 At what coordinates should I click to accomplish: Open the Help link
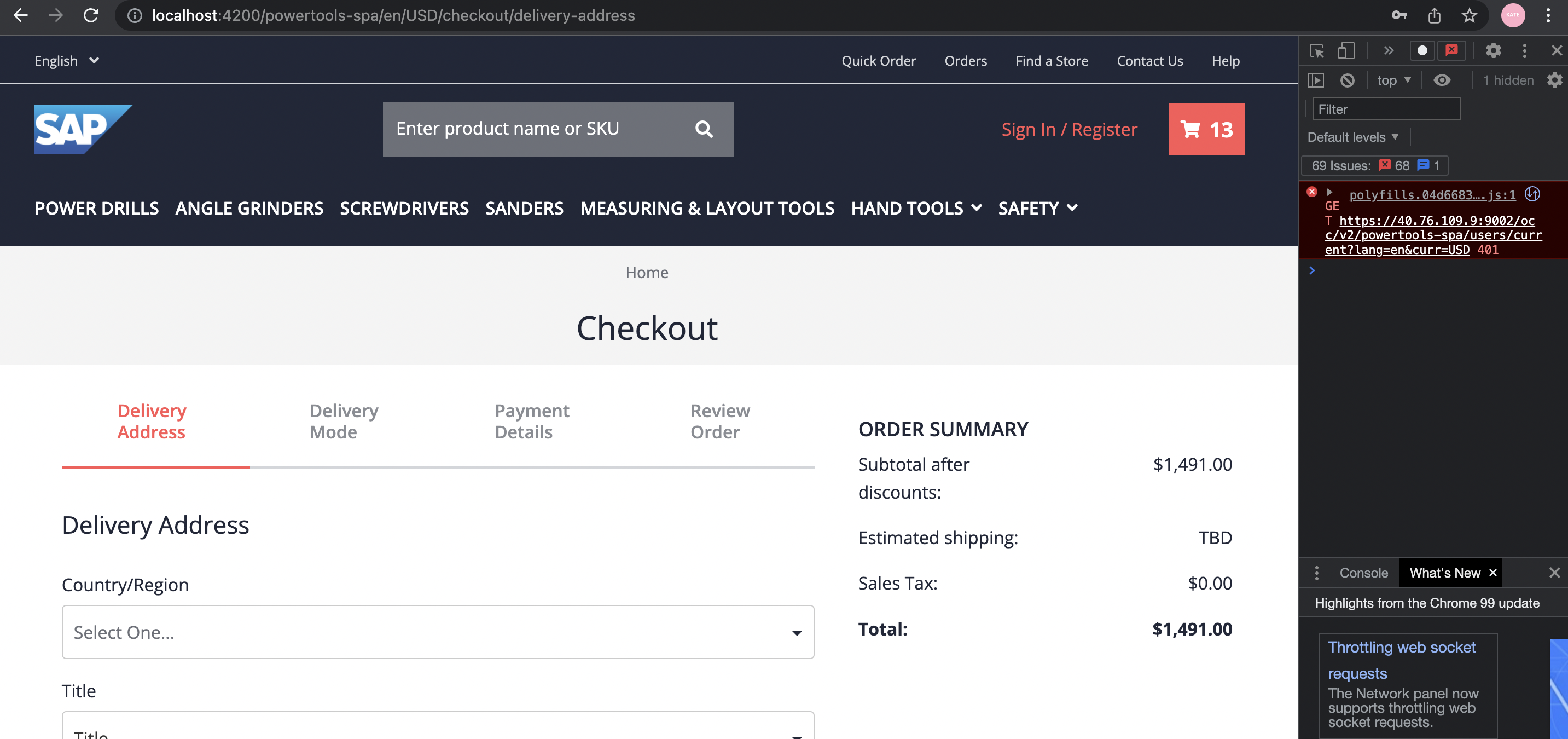coord(1226,61)
